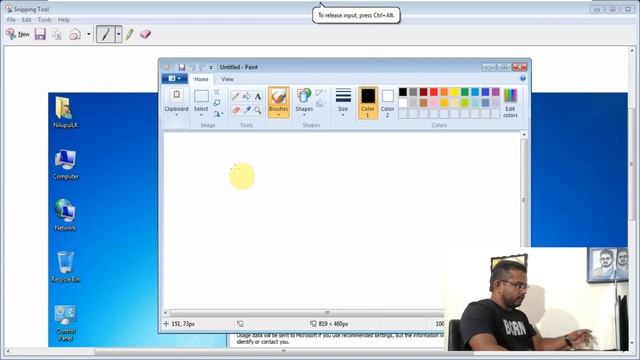Click Paint's vertical scrollbar up arrow

524,135
